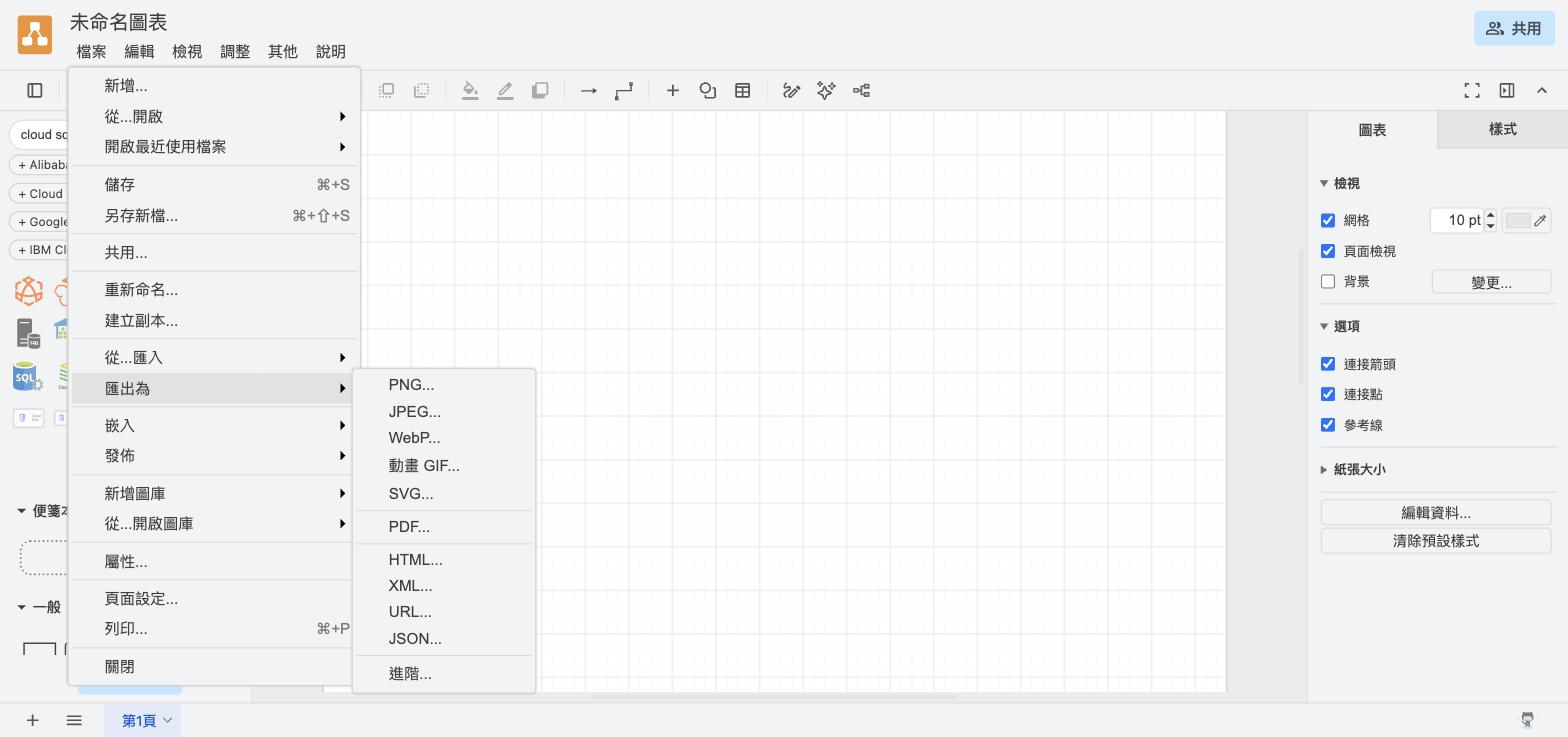Click the fill color bucket icon
Viewport: 1568px width, 737px height.
point(470,91)
